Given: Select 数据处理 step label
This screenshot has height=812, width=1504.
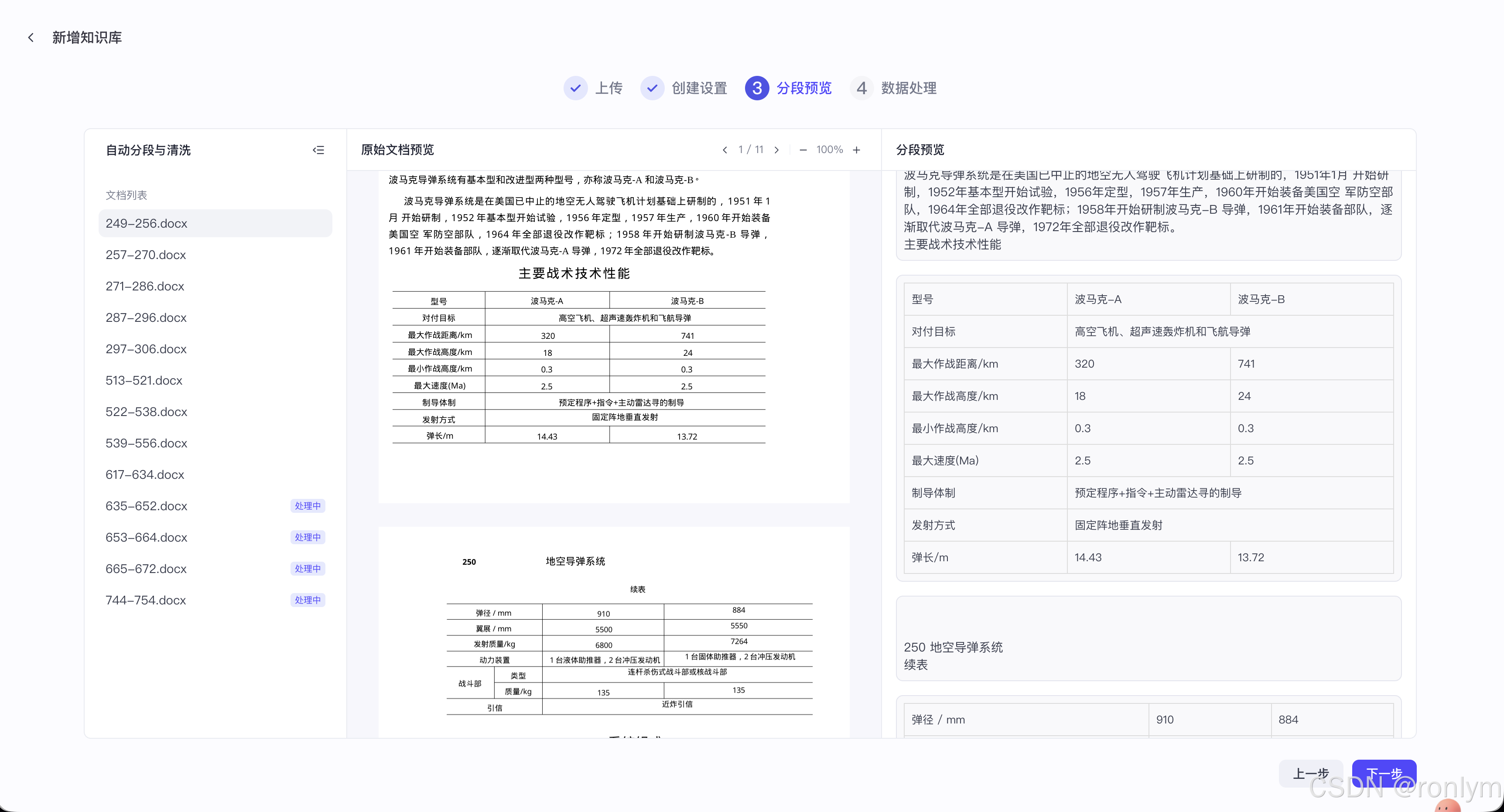Looking at the screenshot, I should click(x=909, y=88).
